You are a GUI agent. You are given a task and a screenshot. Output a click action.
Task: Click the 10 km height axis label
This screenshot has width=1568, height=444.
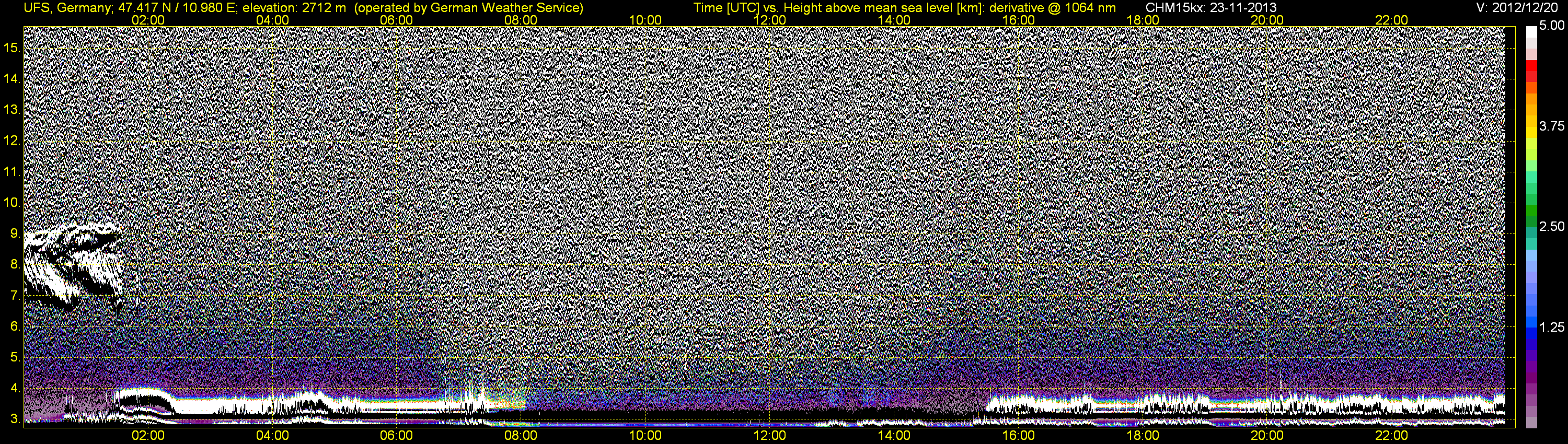coord(11,203)
